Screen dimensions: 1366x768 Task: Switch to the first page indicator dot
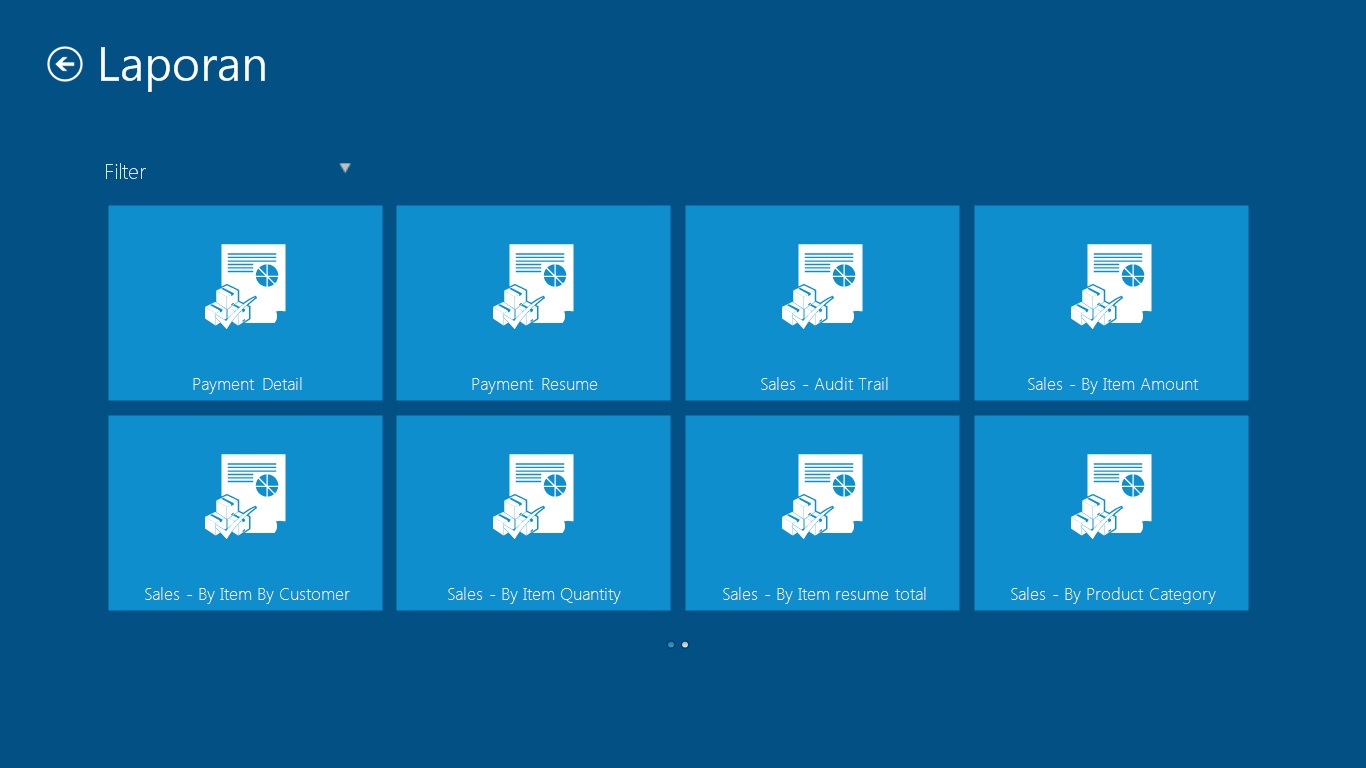coord(671,645)
